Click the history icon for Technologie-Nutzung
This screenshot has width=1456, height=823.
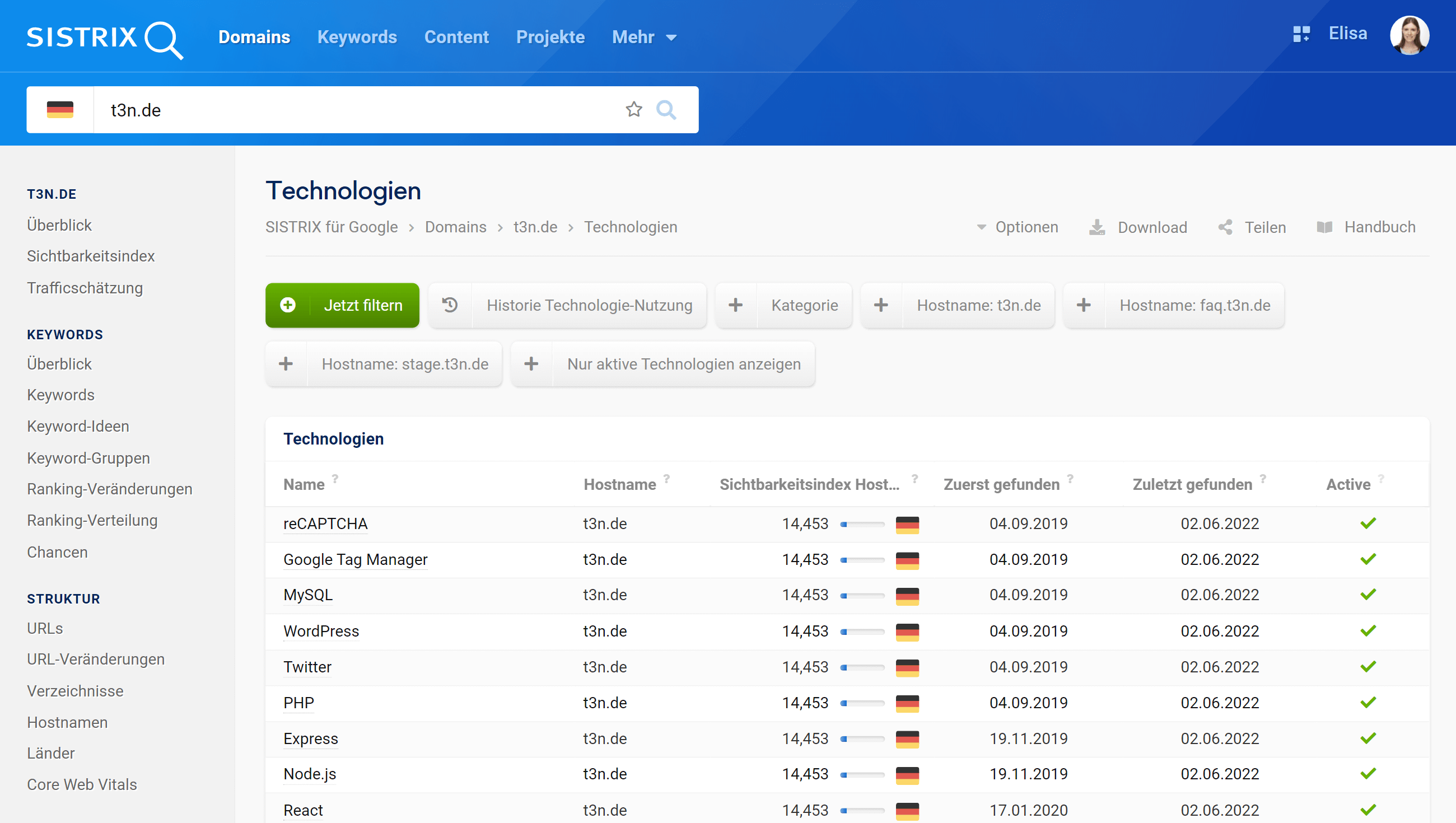(450, 305)
